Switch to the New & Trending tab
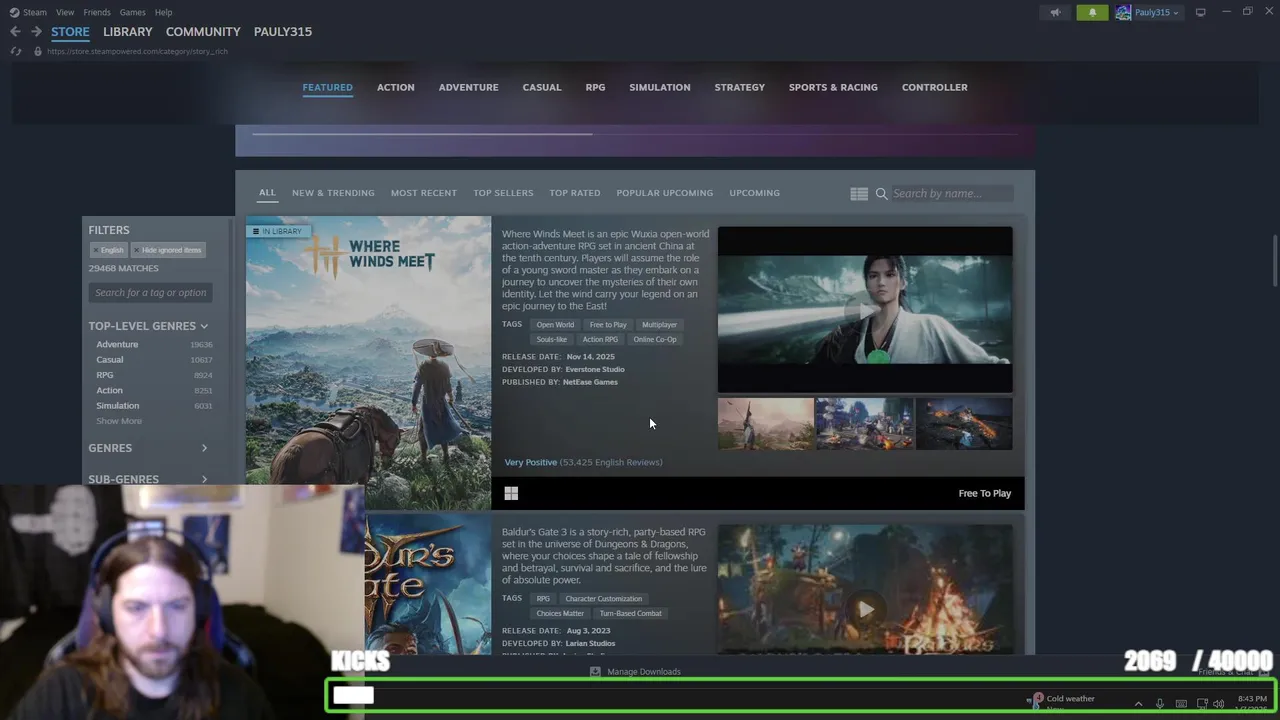 pyautogui.click(x=333, y=193)
